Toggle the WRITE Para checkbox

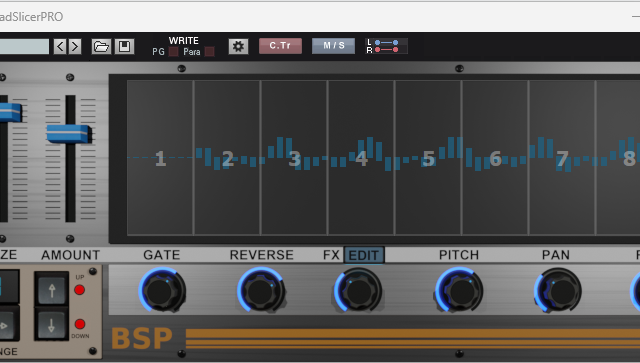tap(209, 52)
